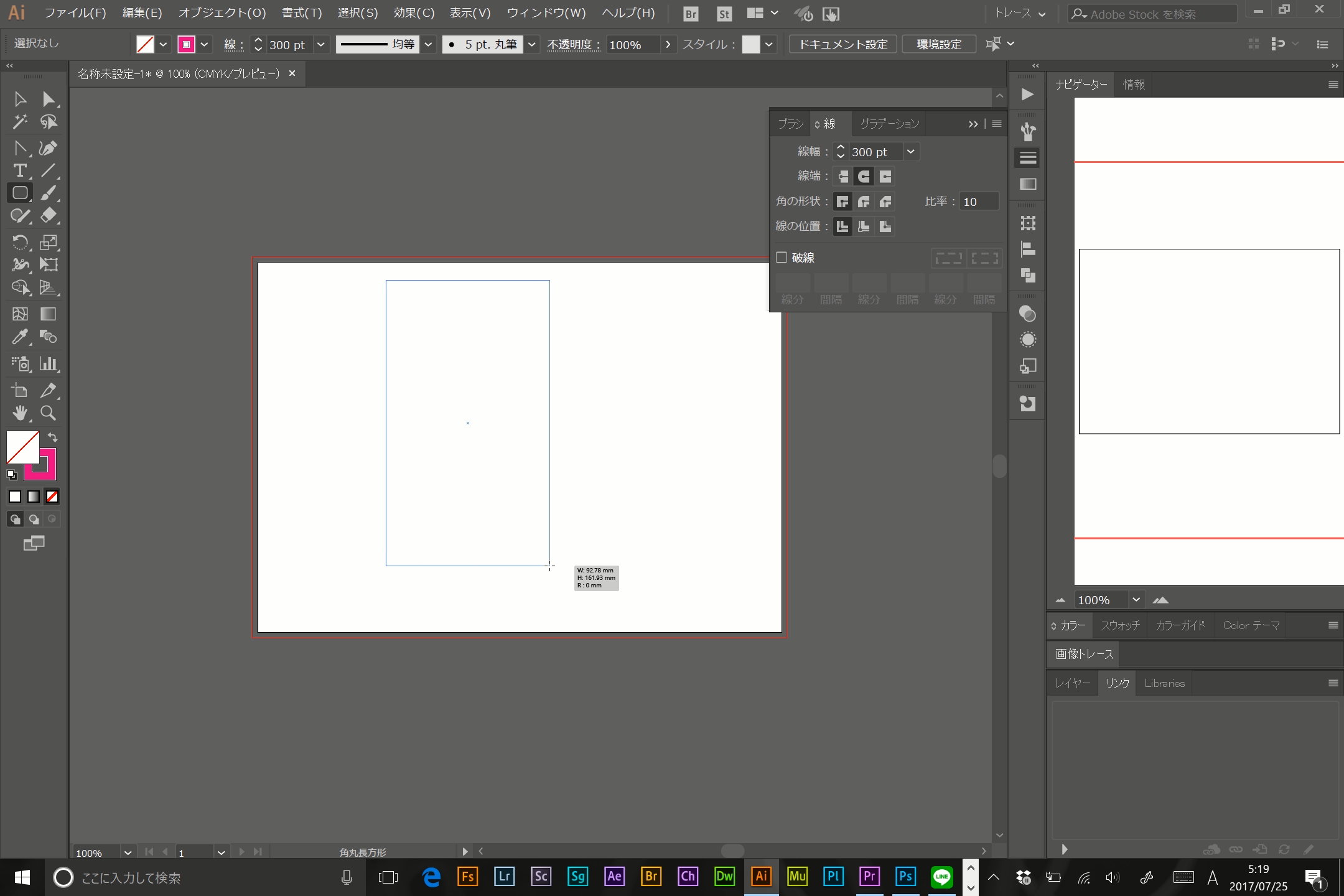Enable round cap line end style
Viewport: 1344px width, 896px height.
coord(862,176)
